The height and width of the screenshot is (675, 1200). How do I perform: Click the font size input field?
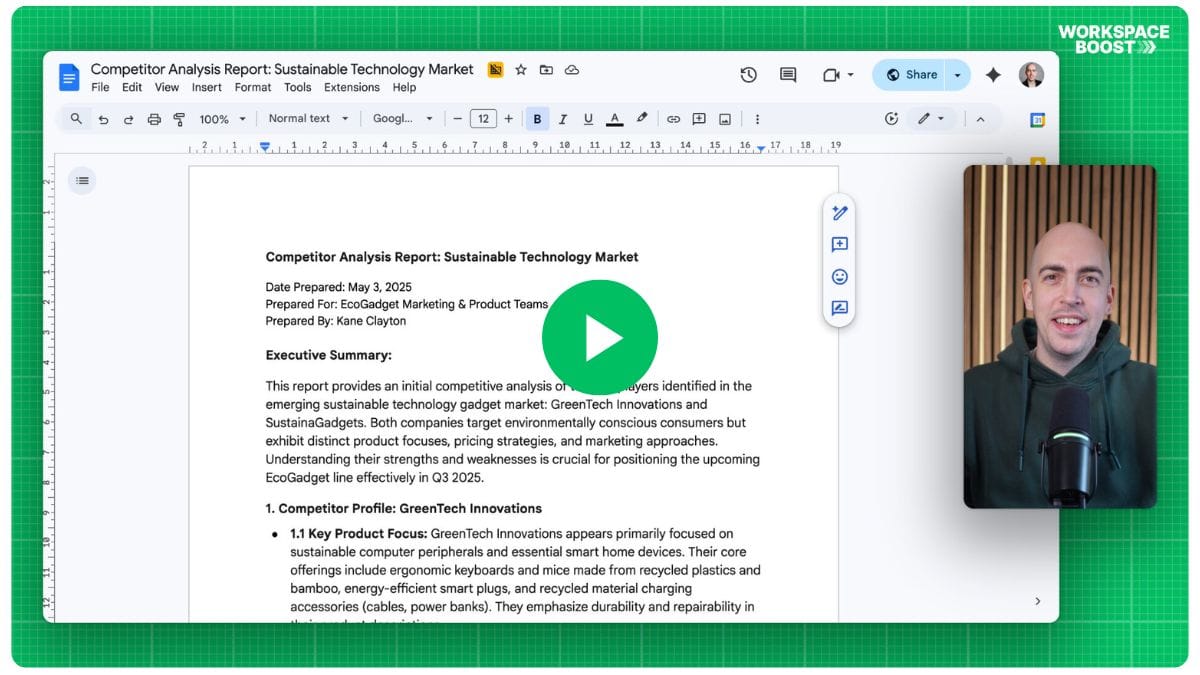coord(483,119)
